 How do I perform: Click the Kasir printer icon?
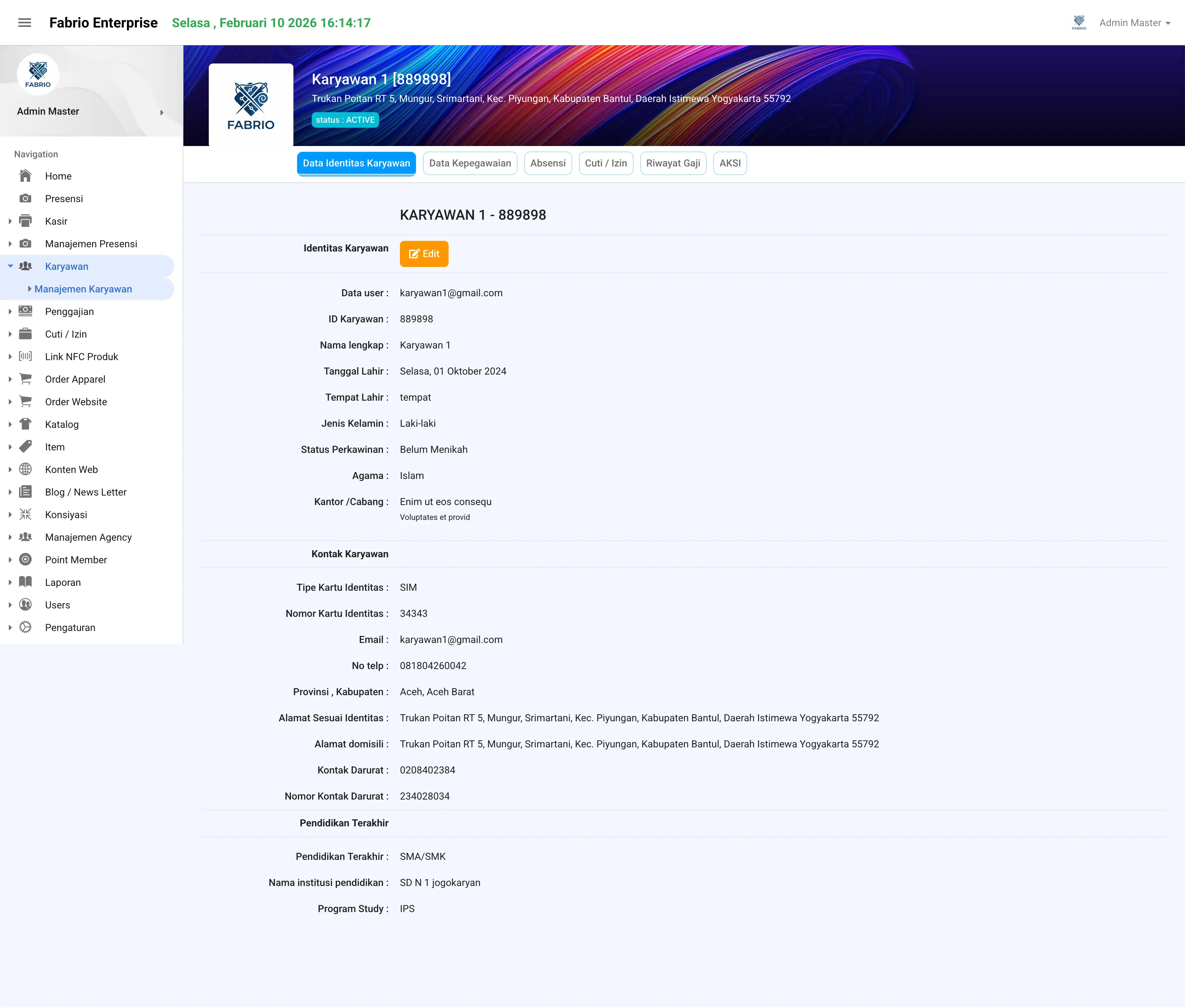click(x=25, y=220)
